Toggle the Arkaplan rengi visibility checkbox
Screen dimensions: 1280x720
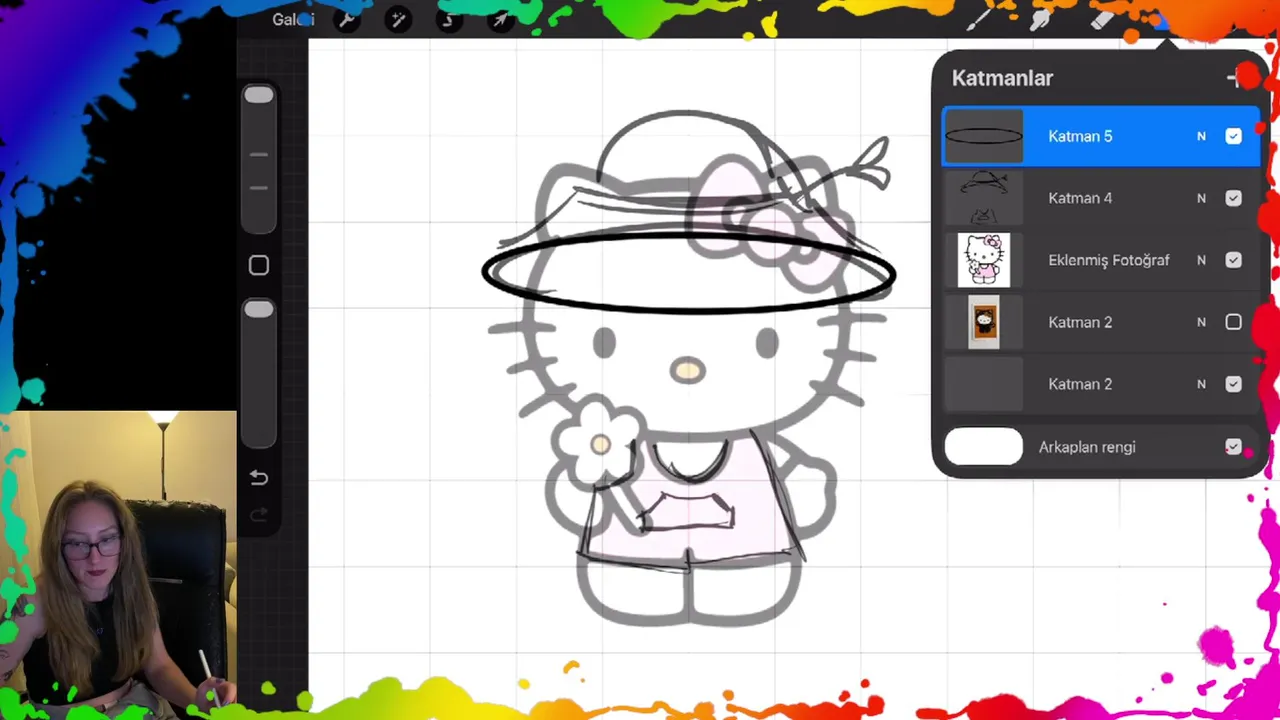(1233, 447)
